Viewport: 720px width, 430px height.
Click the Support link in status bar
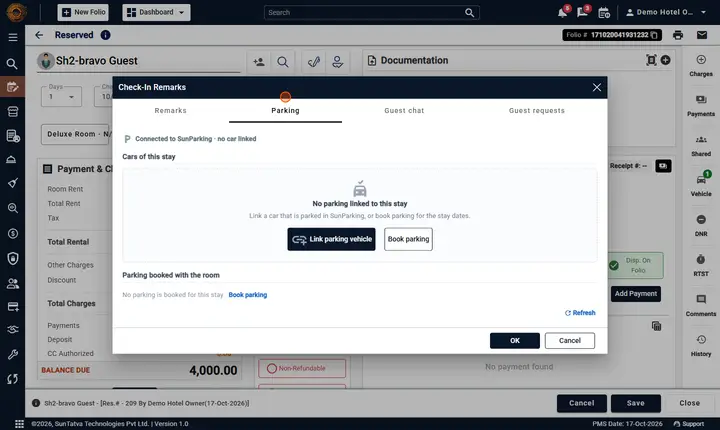(x=689, y=424)
